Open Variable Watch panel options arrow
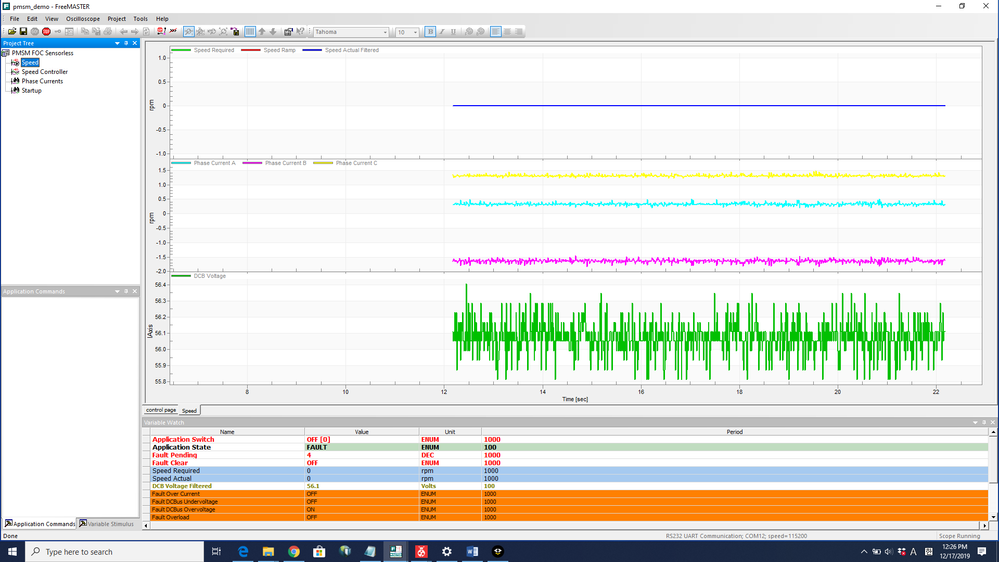This screenshot has width=999, height=562. click(x=975, y=422)
